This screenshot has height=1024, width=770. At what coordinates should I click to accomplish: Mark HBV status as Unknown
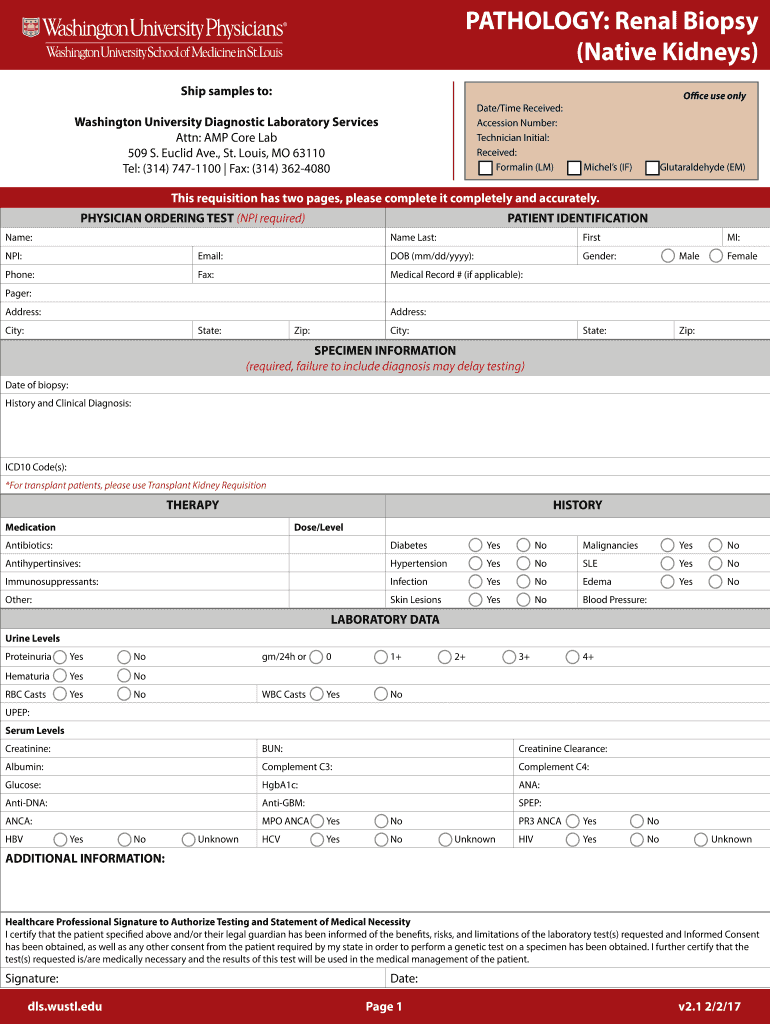tap(188, 839)
